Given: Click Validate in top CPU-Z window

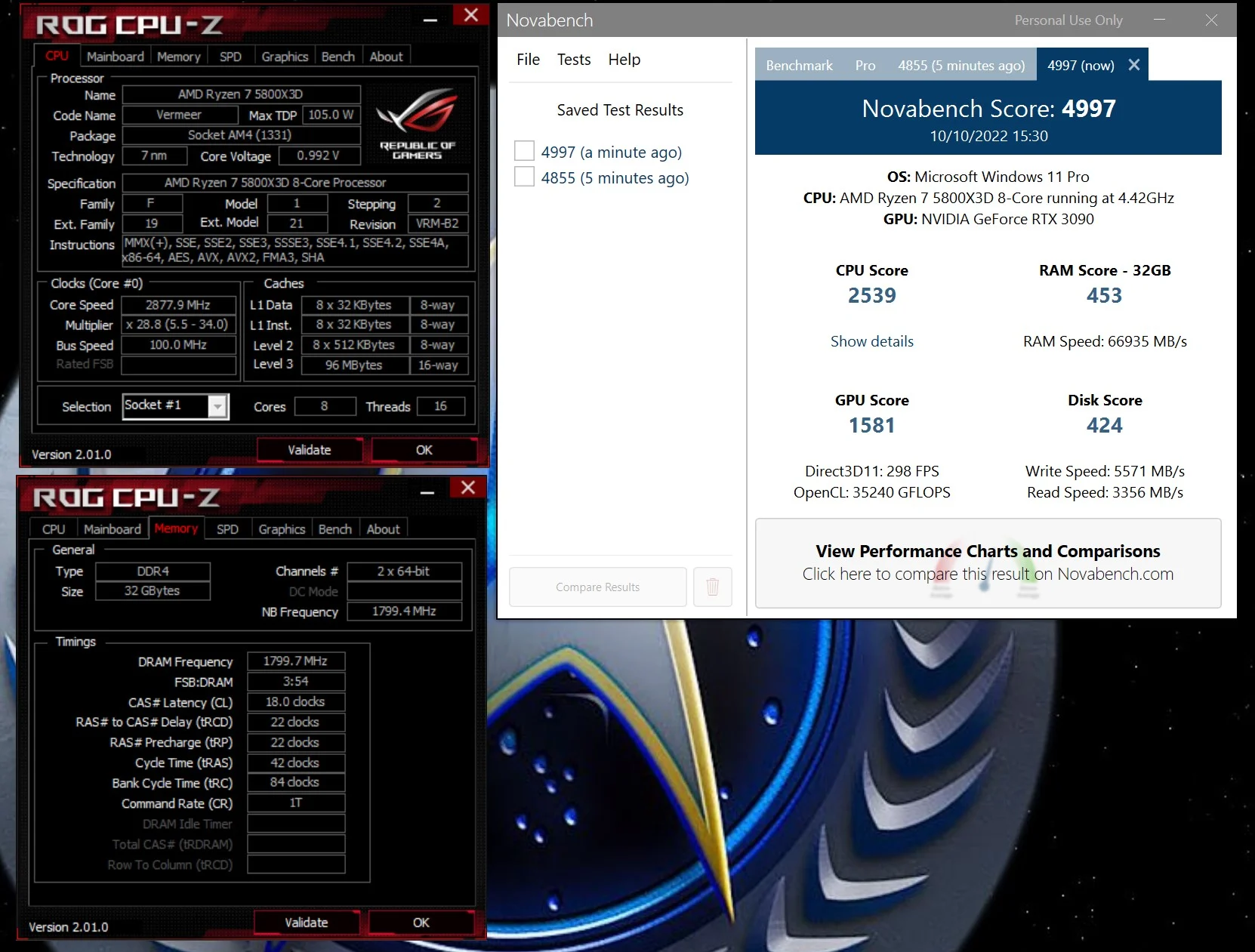Looking at the screenshot, I should point(309,450).
